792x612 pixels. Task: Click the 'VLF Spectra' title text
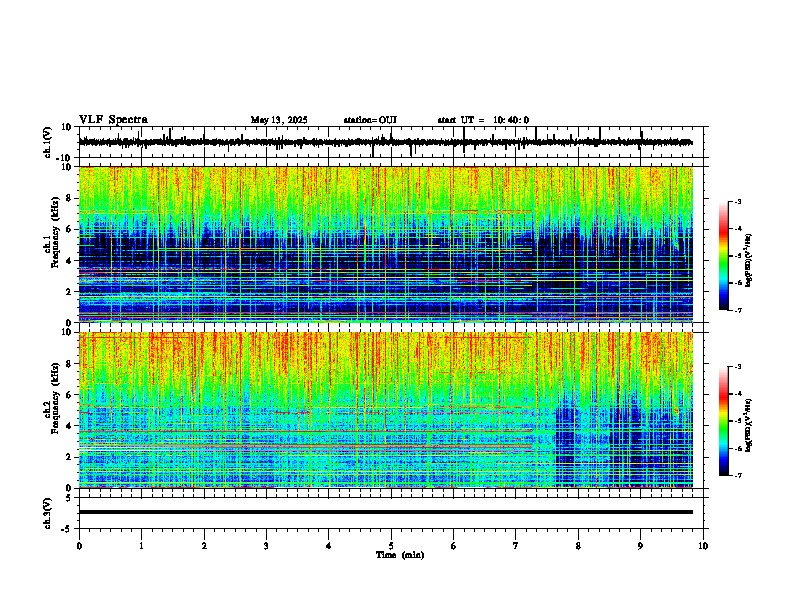[113, 120]
